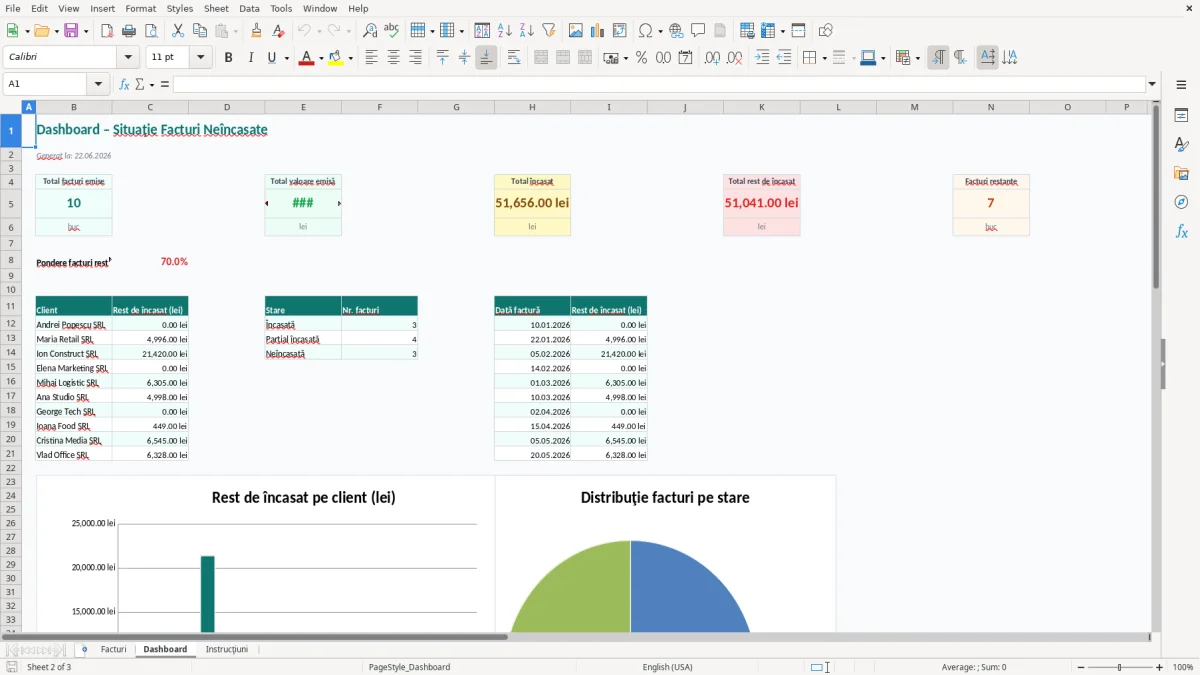Toggle Align Right
The image size is (1200, 675).
tap(415, 58)
